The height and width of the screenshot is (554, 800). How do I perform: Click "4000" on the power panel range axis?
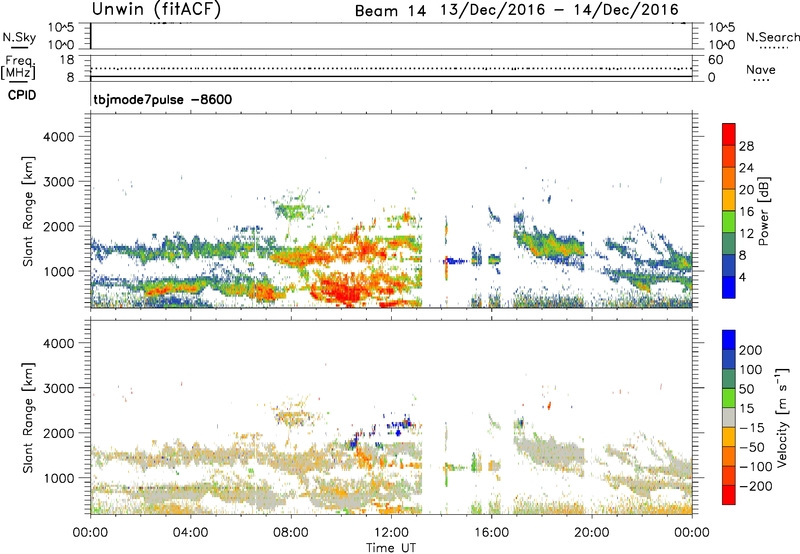pos(58,137)
